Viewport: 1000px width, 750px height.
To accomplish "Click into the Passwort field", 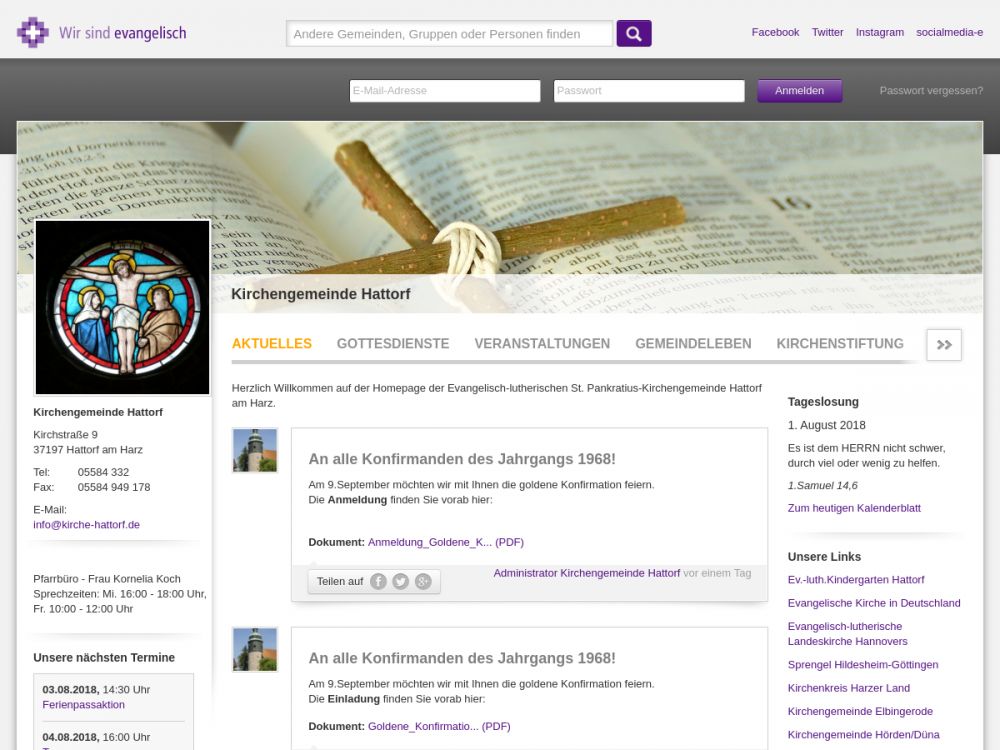I will 649,91.
